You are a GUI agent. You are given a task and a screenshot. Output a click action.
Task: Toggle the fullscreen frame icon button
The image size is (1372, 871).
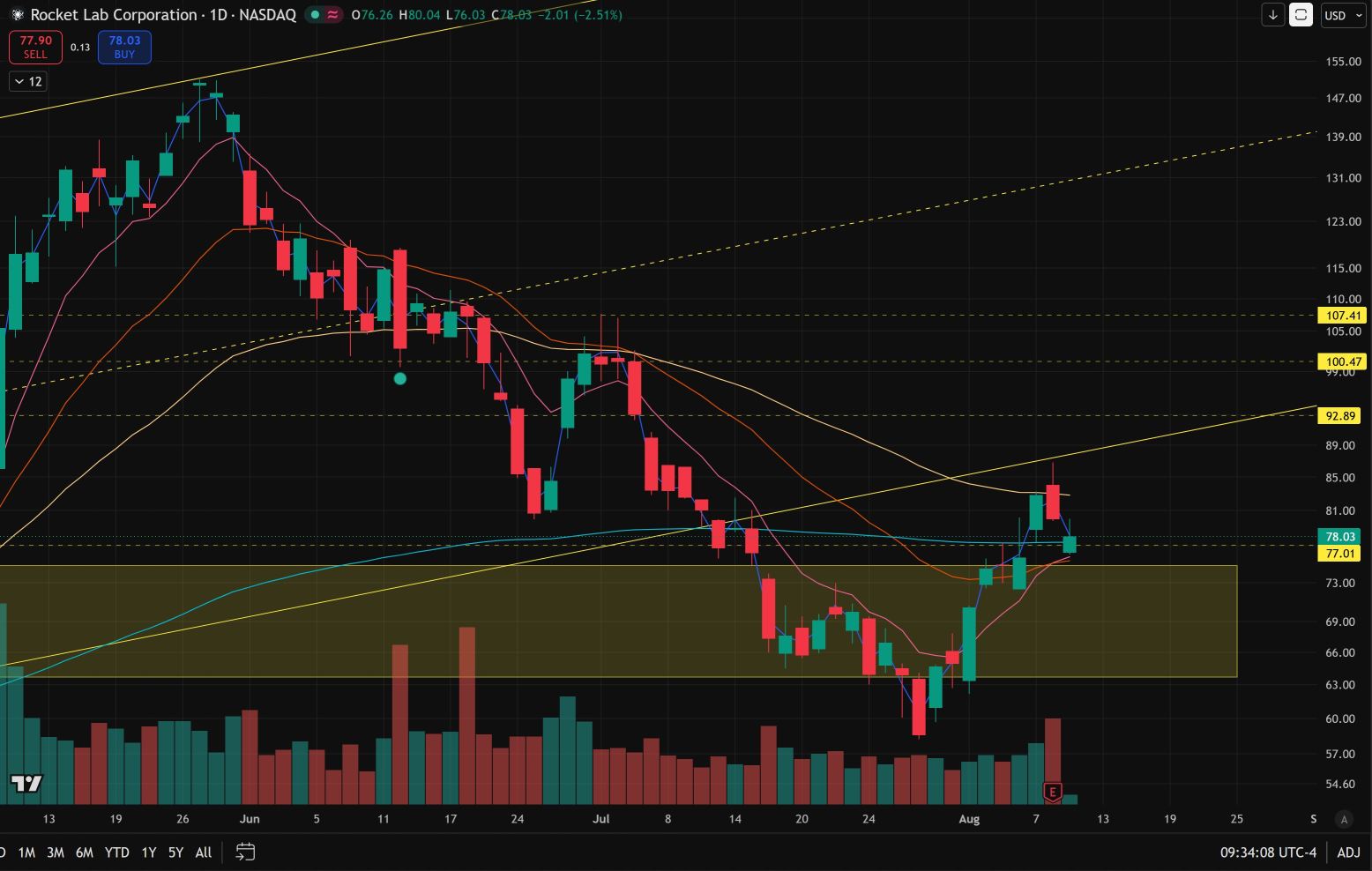(x=1301, y=15)
